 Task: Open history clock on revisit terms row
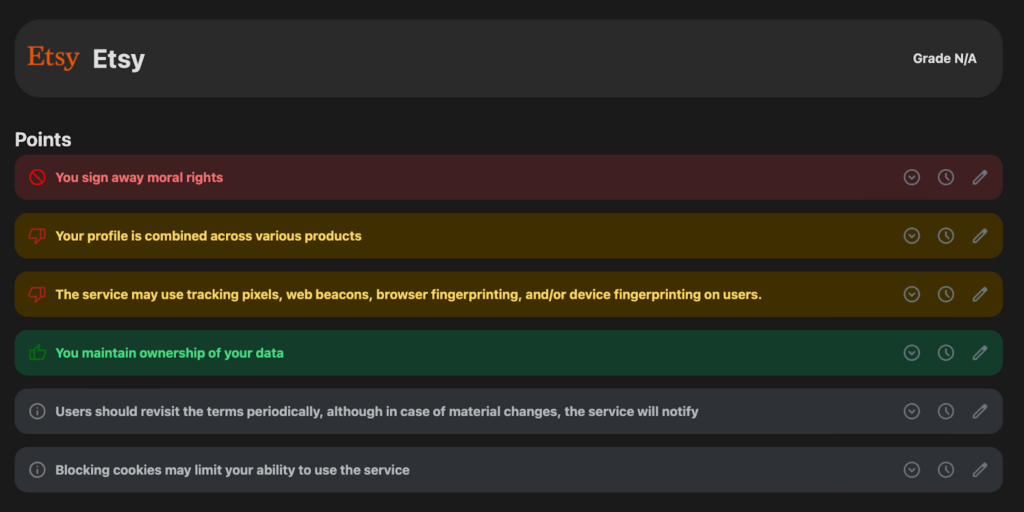click(946, 412)
